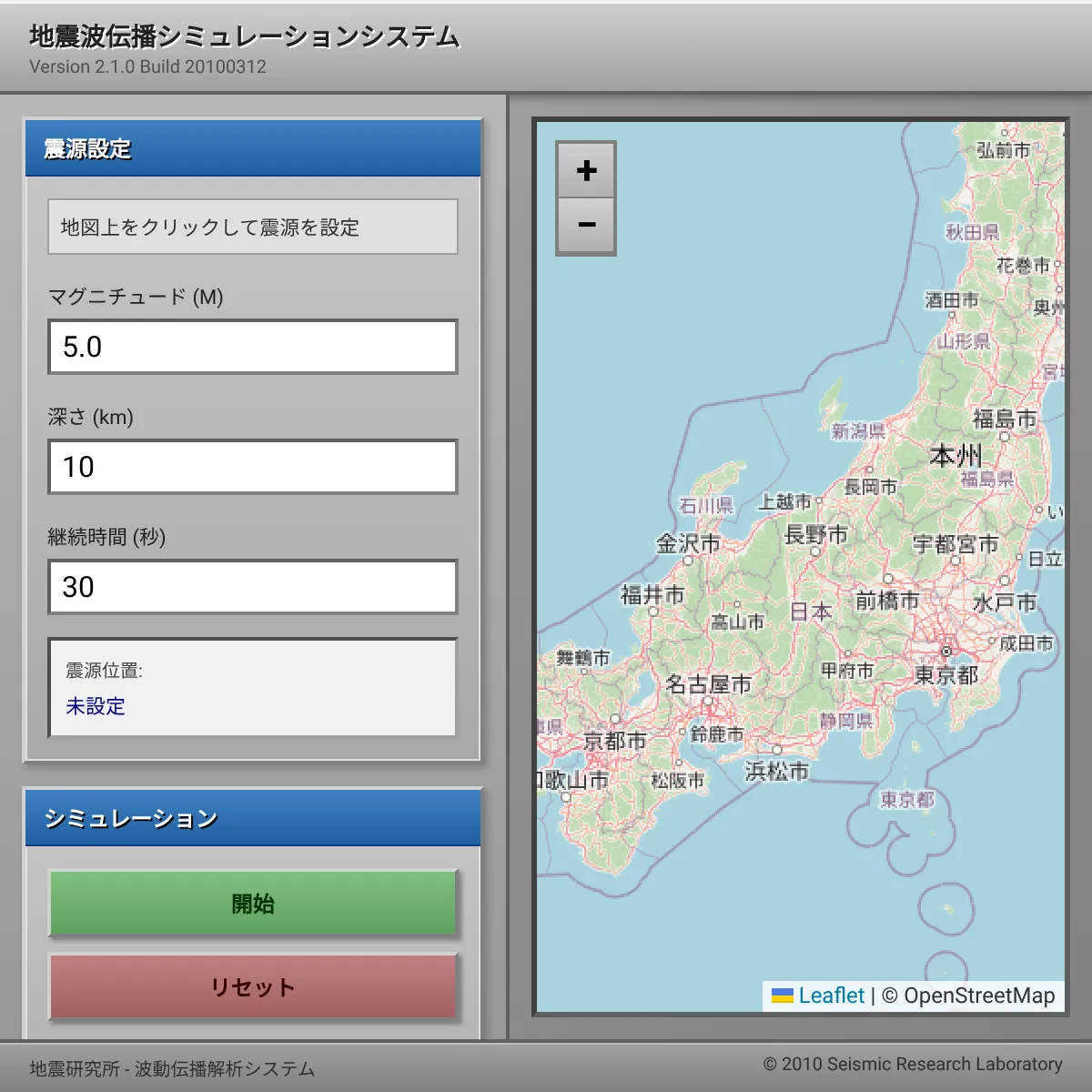Select the 深さ (km) depth field

click(253, 467)
